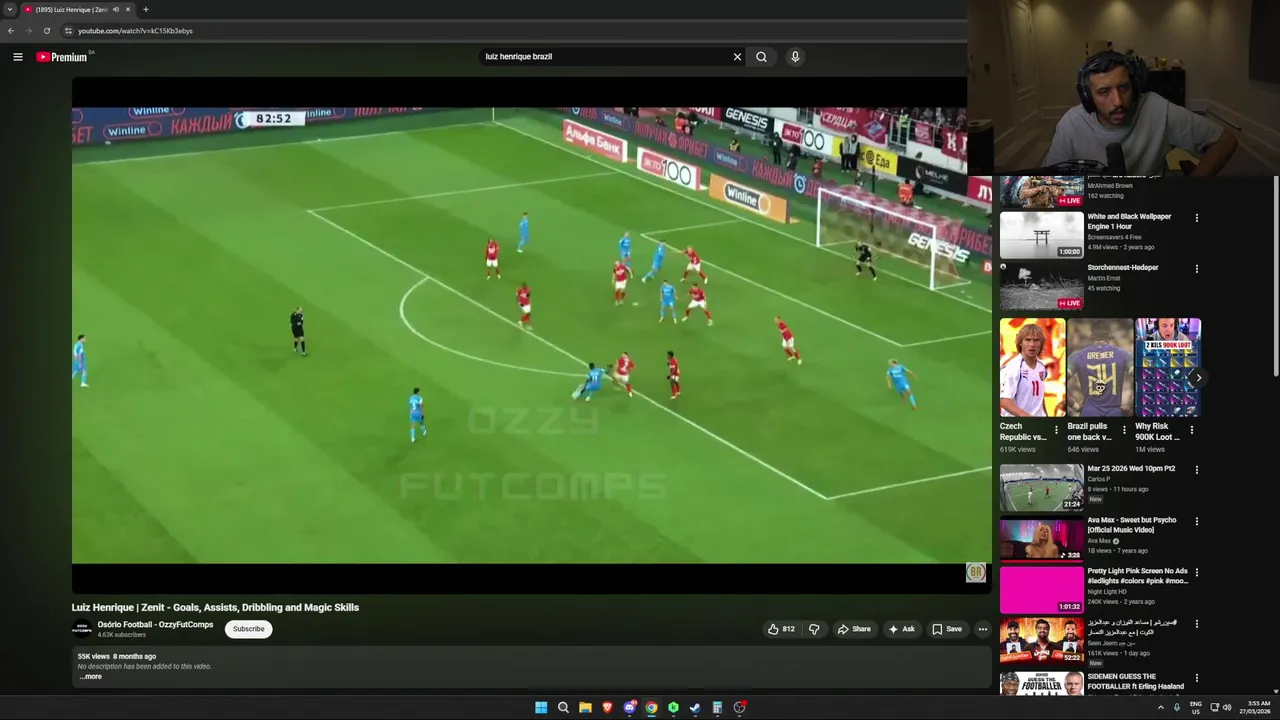Go forward with the browser forward arrow
This screenshot has height=720, width=1280.
28,31
